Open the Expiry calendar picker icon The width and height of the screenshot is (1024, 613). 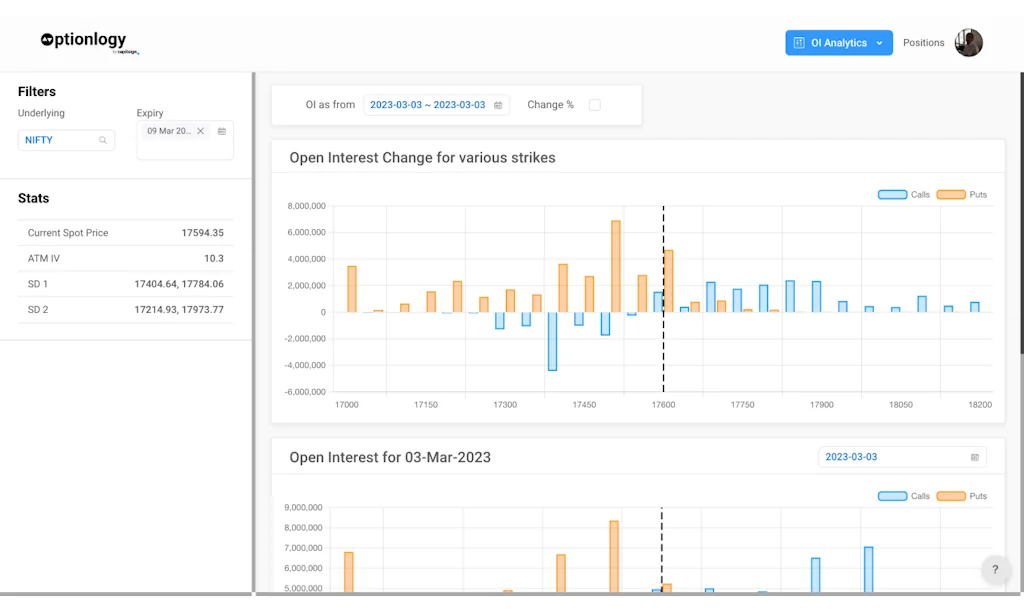click(x=222, y=132)
